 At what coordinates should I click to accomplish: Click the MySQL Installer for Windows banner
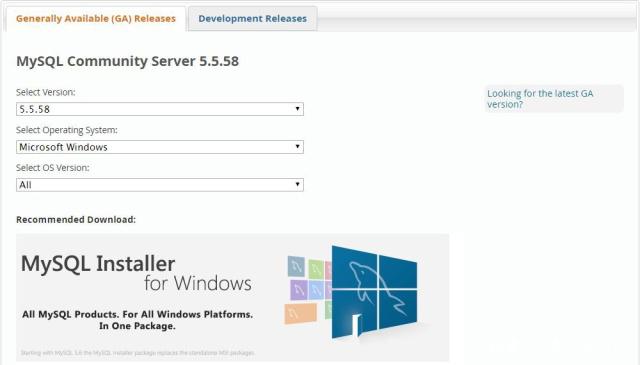pos(233,298)
